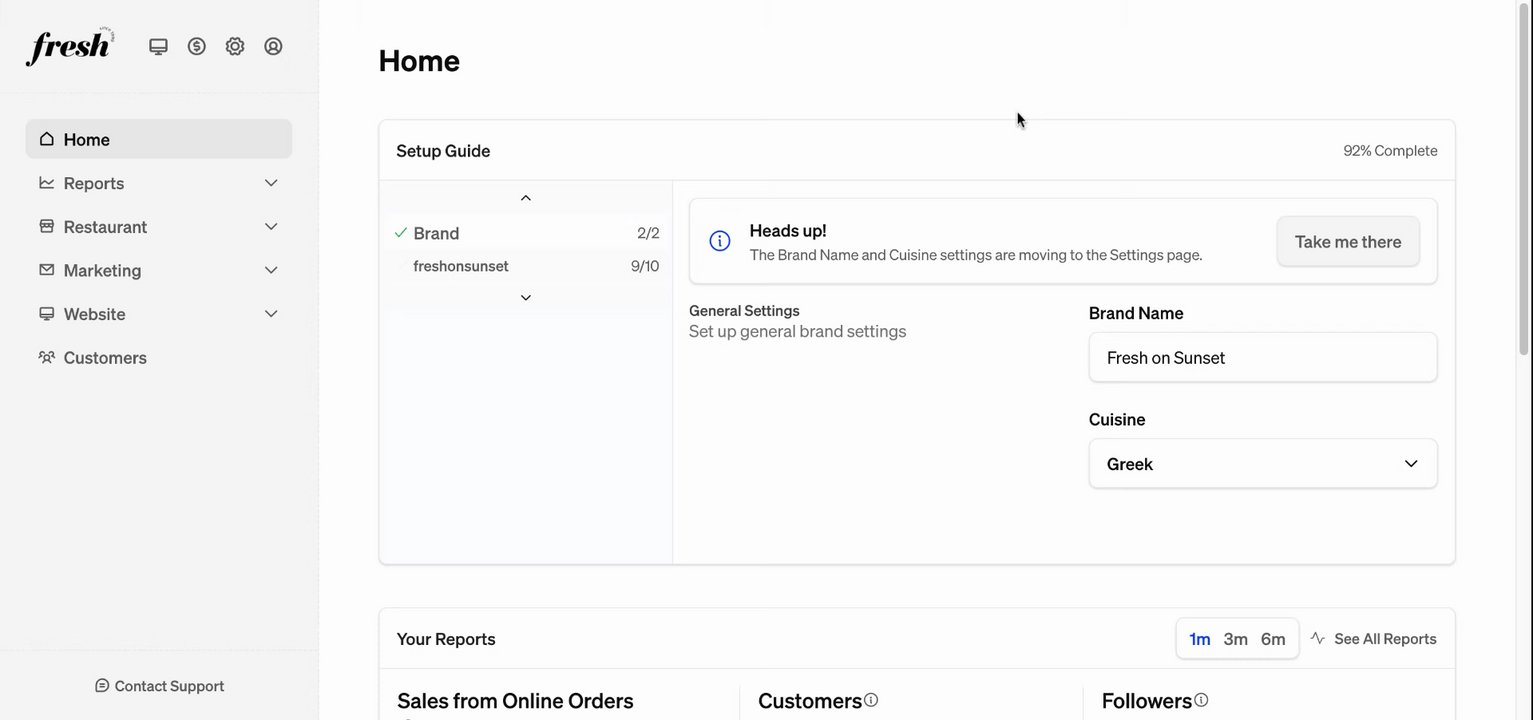This screenshot has width=1533, height=720.
Task: Go to Customers in sidebar
Action: point(105,358)
